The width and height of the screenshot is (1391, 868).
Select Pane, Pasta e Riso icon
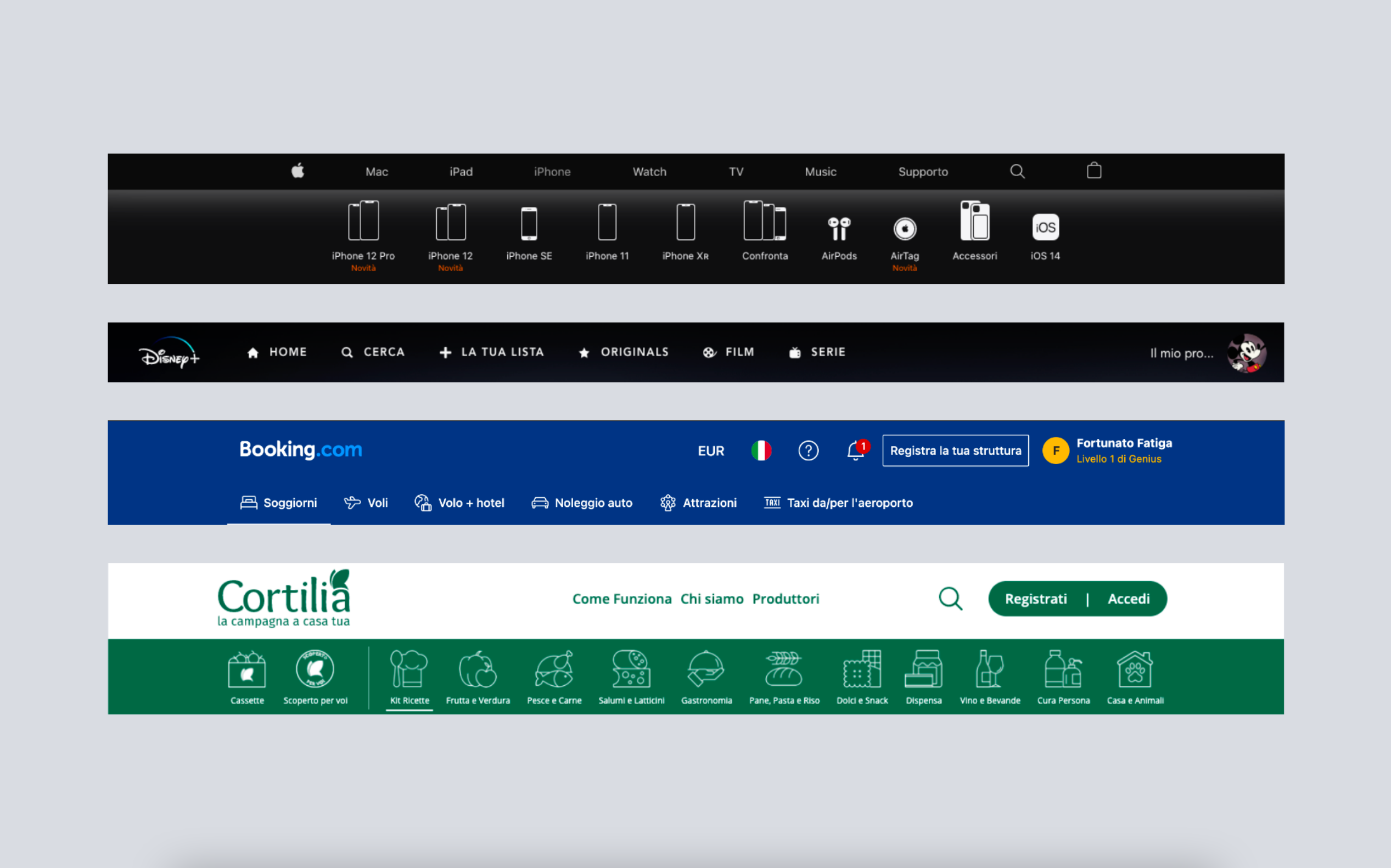click(784, 669)
